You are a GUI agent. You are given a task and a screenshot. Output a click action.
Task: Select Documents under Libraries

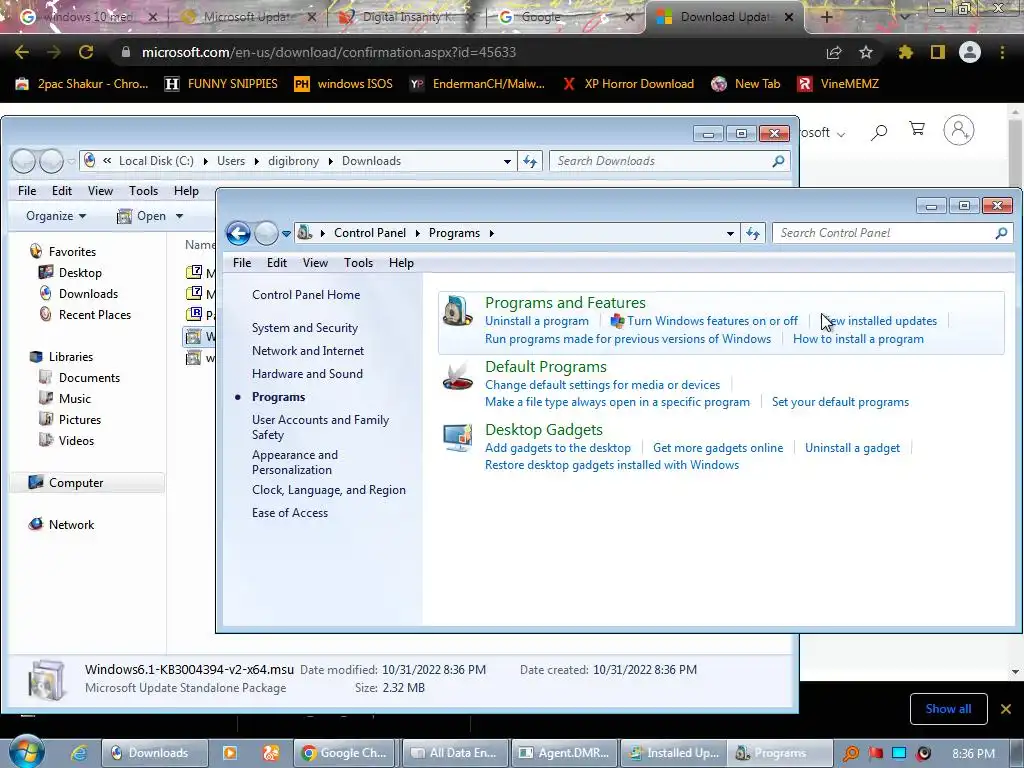point(89,377)
